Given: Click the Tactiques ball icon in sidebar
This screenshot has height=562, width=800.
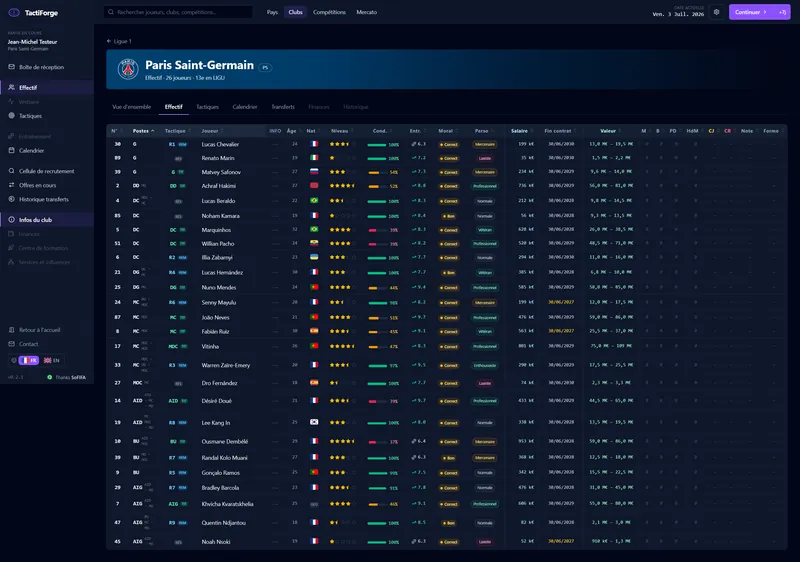Looking at the screenshot, I should click(x=12, y=116).
